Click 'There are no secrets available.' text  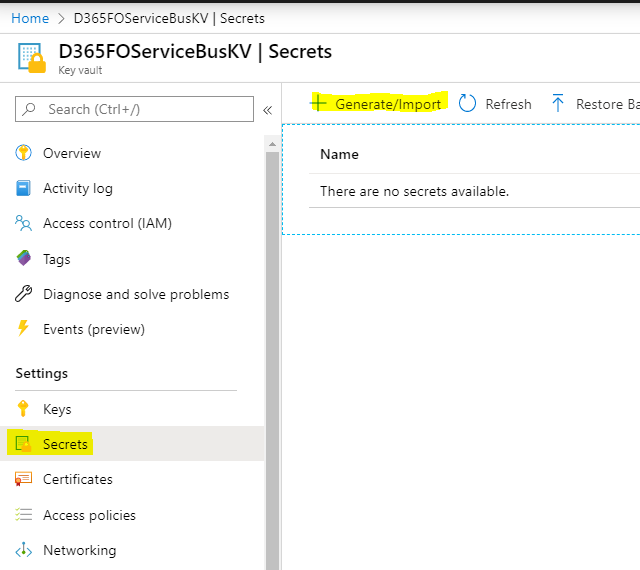pos(414,191)
